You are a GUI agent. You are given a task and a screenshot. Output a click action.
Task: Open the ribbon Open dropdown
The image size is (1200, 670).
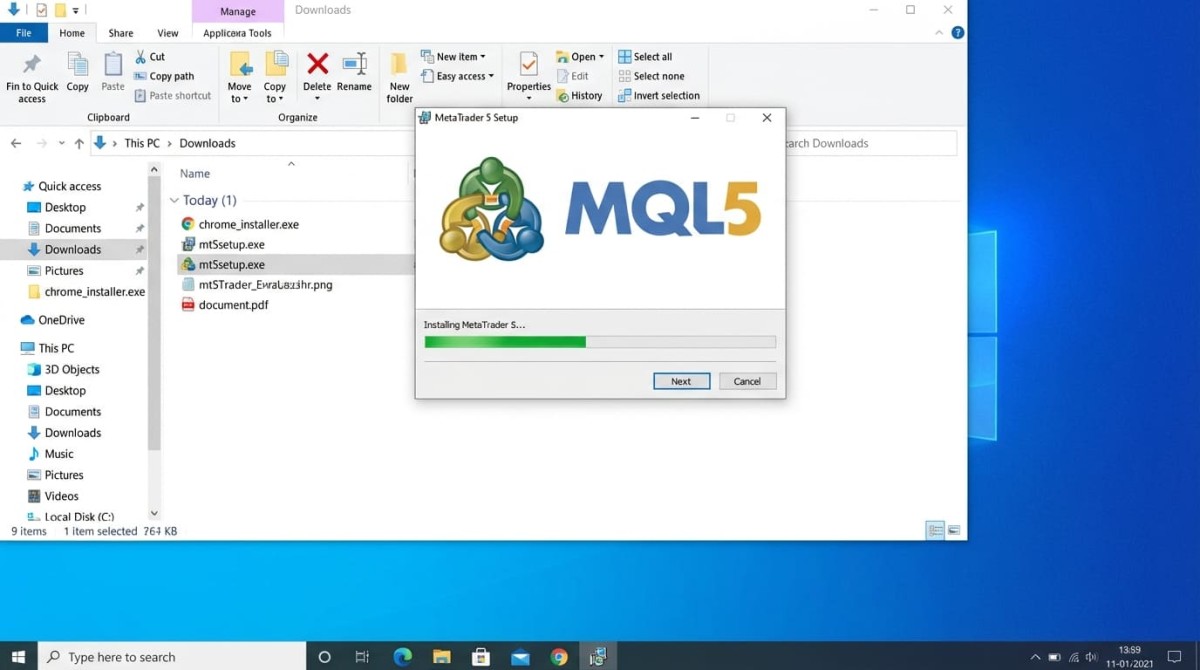pos(580,57)
